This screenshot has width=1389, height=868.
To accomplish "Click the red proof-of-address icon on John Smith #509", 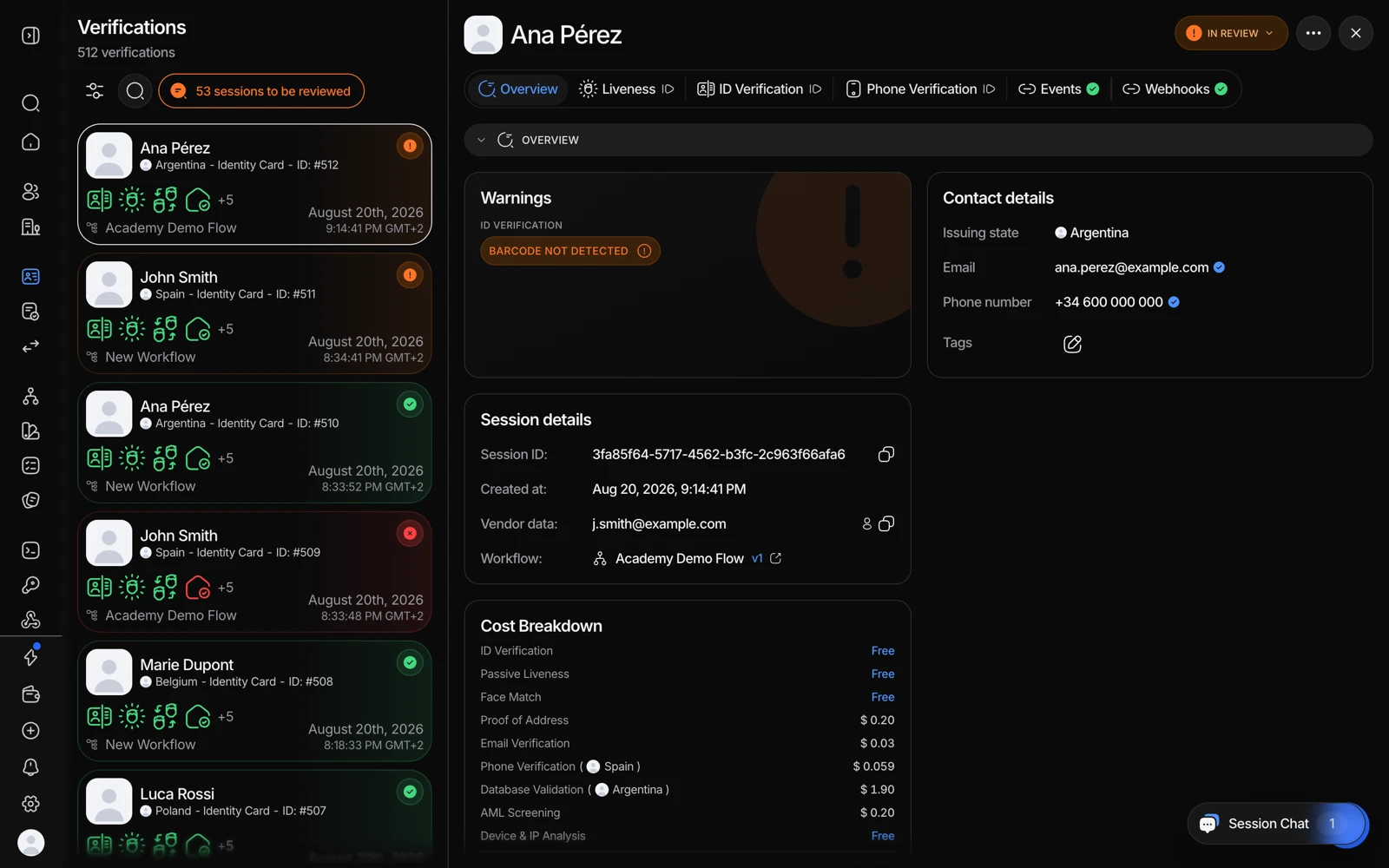I will [198, 588].
